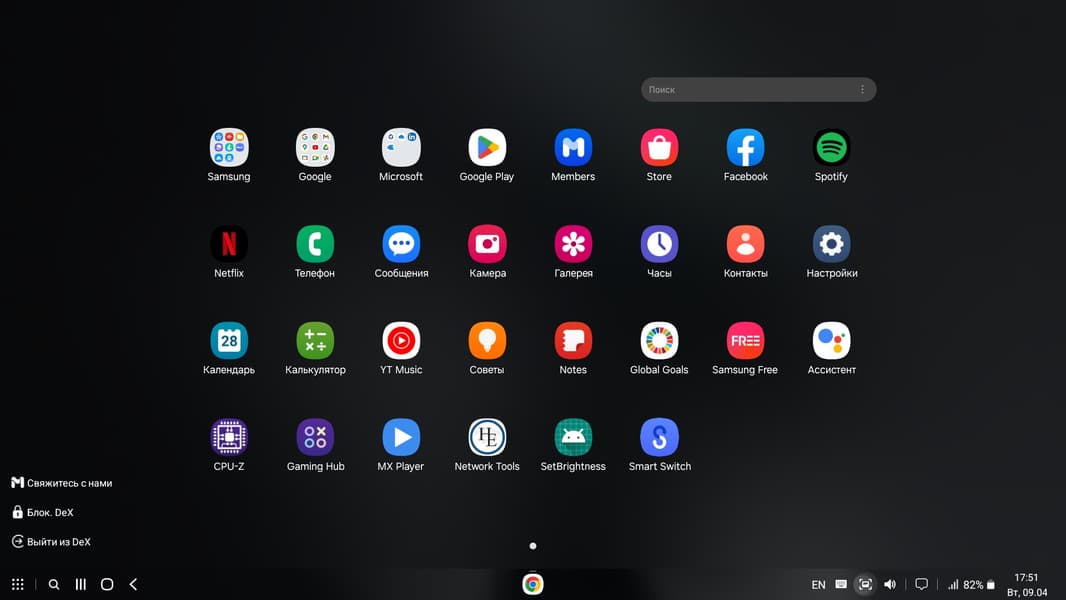Open the apps grid in the taskbar
This screenshot has height=600, width=1066.
click(x=18, y=584)
